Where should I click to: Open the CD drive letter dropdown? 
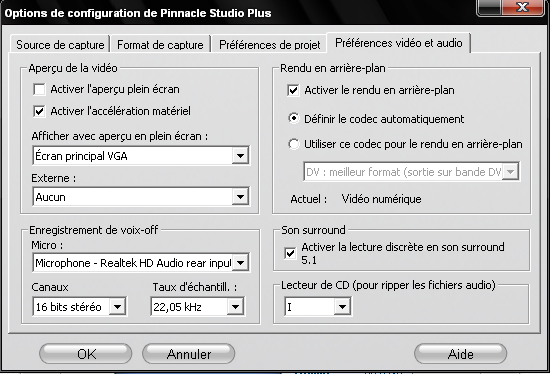point(318,307)
